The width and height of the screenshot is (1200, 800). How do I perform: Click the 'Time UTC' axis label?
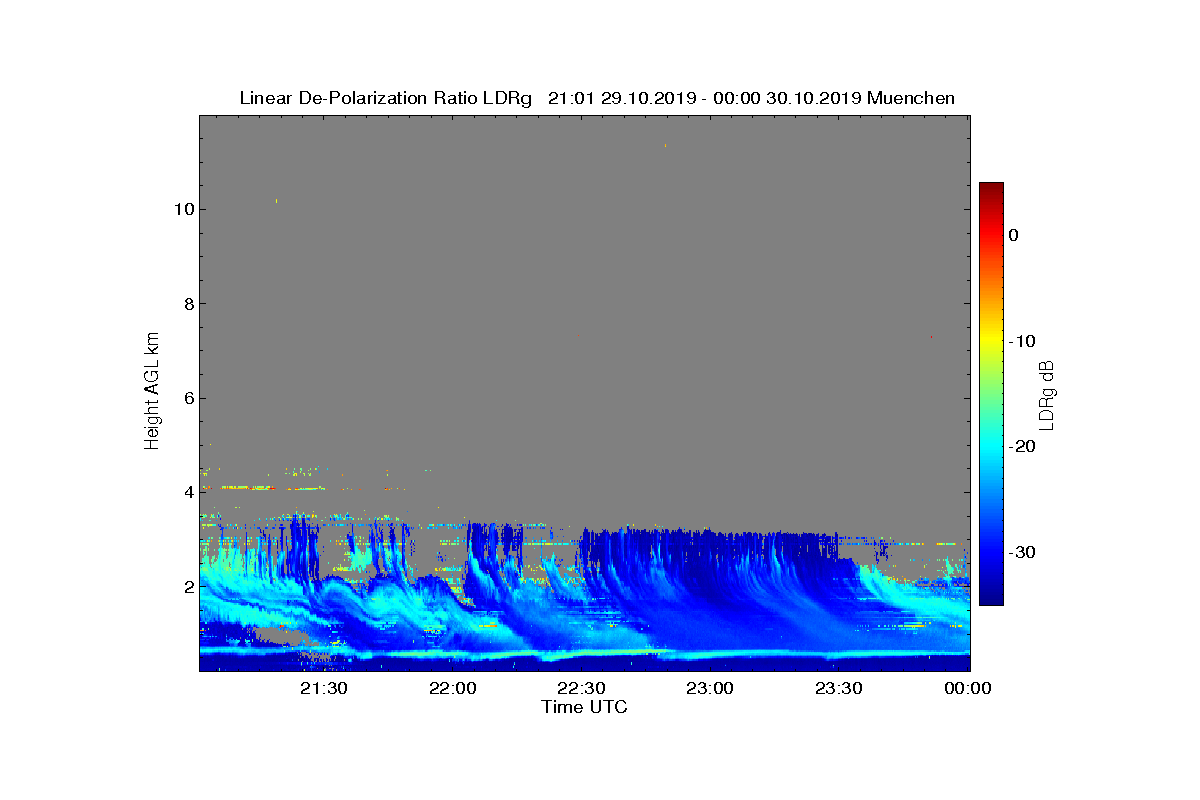point(585,707)
